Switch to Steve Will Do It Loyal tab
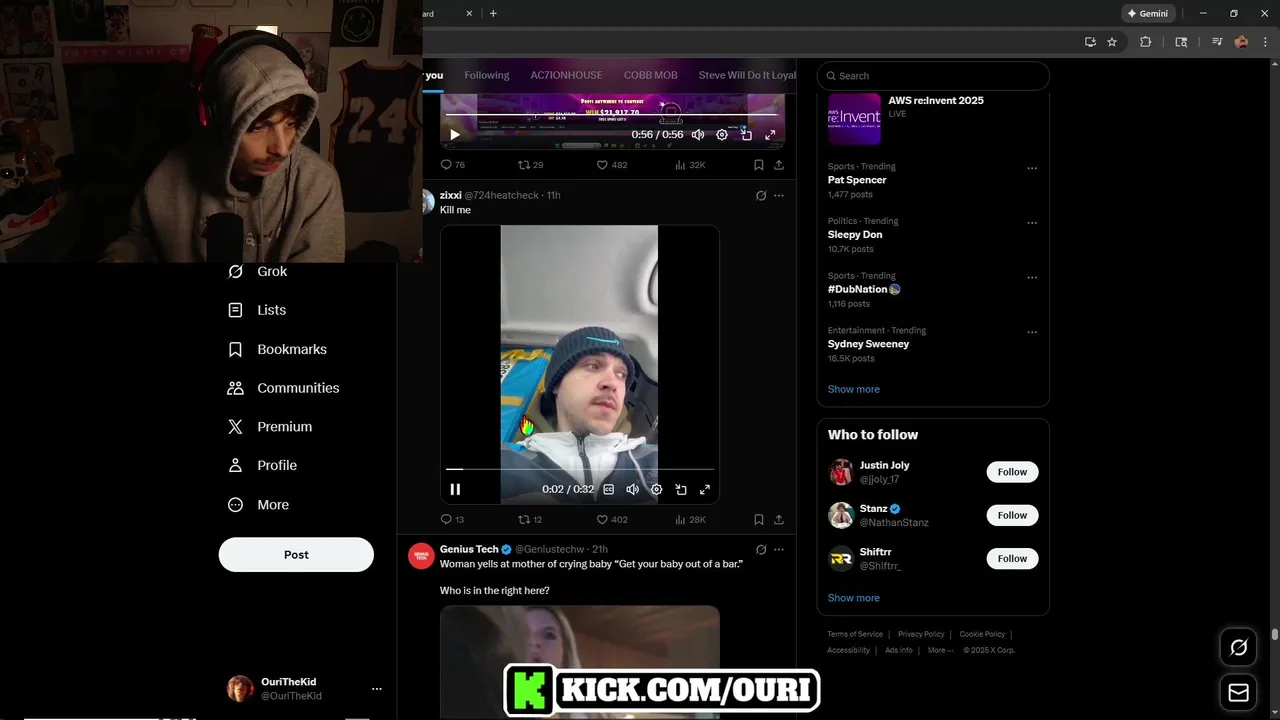This screenshot has height=720, width=1280. pyautogui.click(x=747, y=75)
